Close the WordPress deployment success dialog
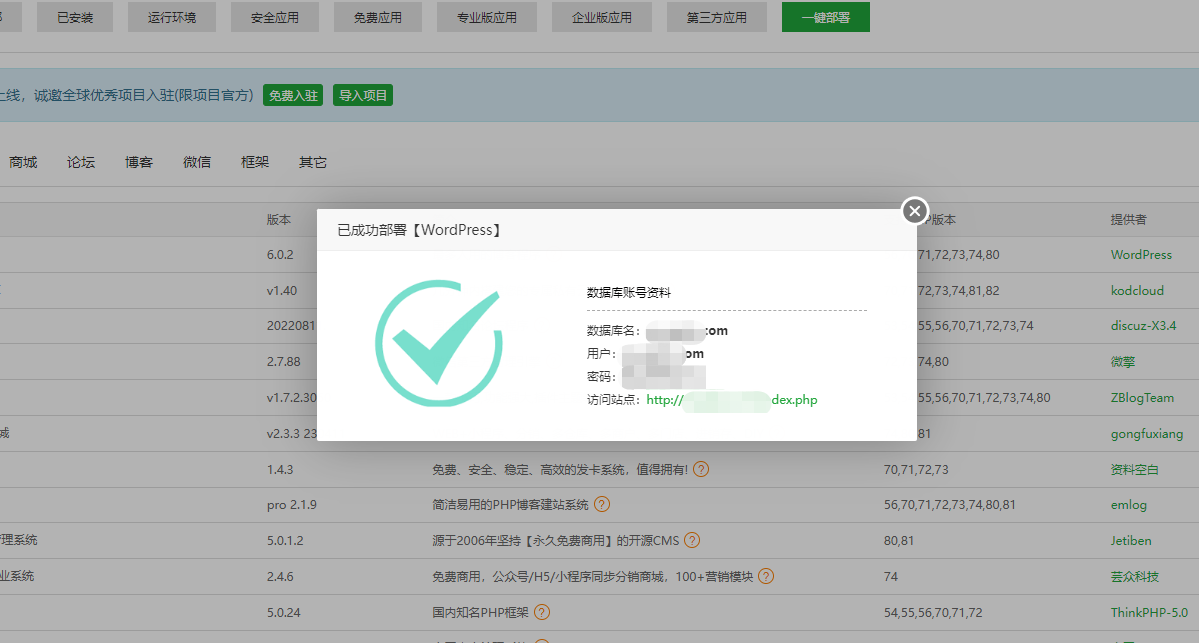 point(915,211)
